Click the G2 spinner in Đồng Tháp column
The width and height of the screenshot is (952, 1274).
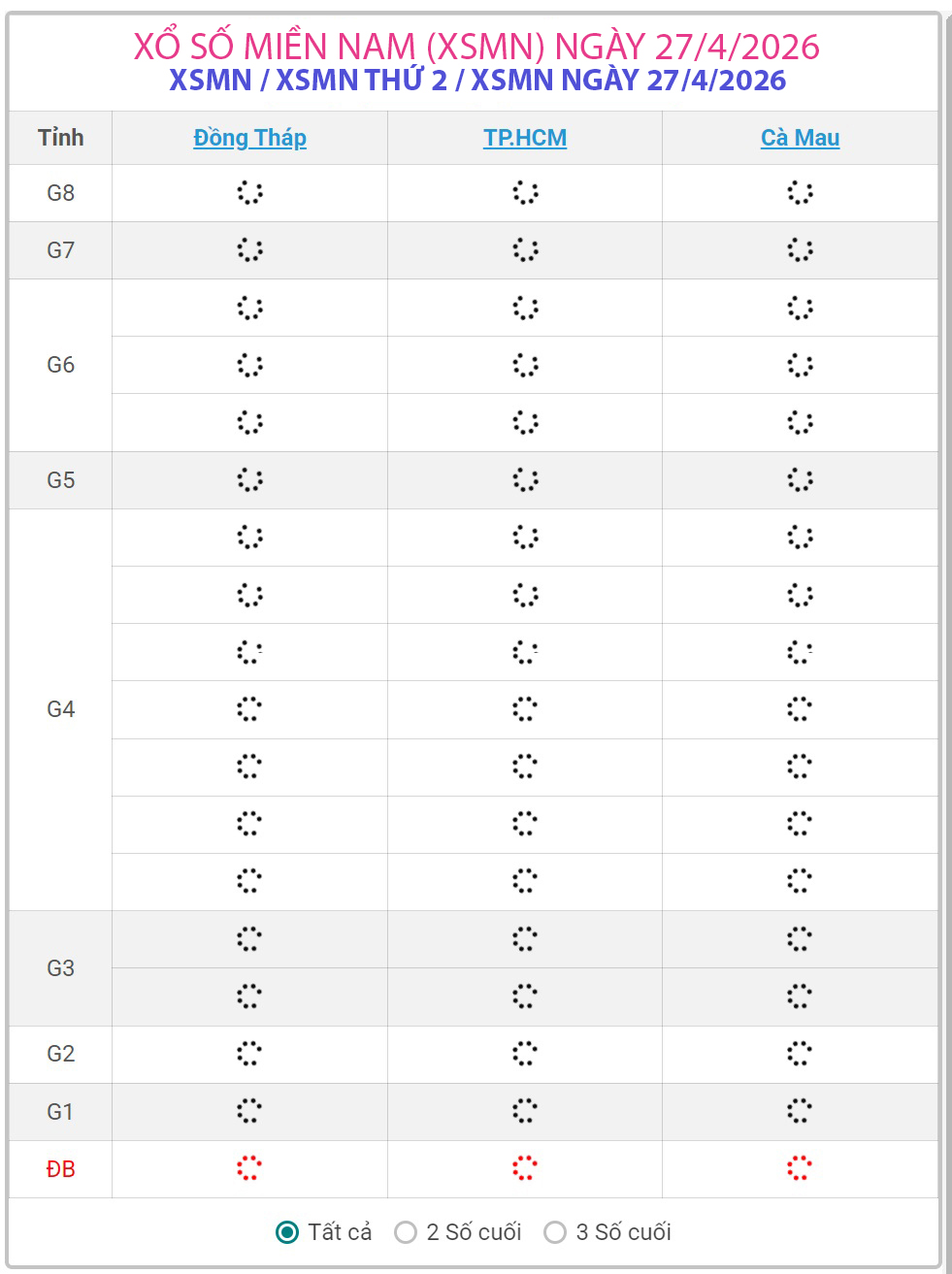(249, 1054)
